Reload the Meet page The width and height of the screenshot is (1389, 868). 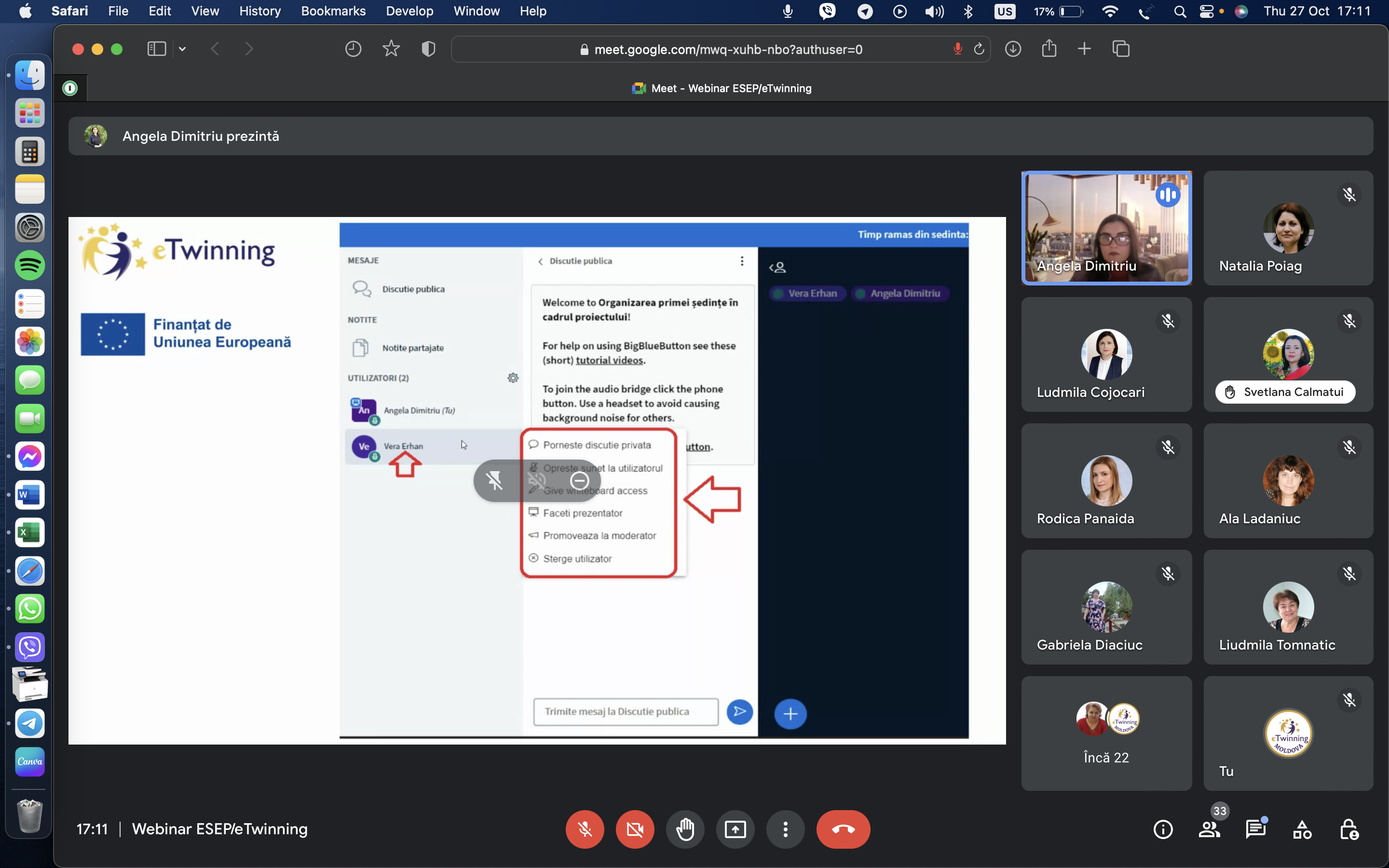[979, 49]
